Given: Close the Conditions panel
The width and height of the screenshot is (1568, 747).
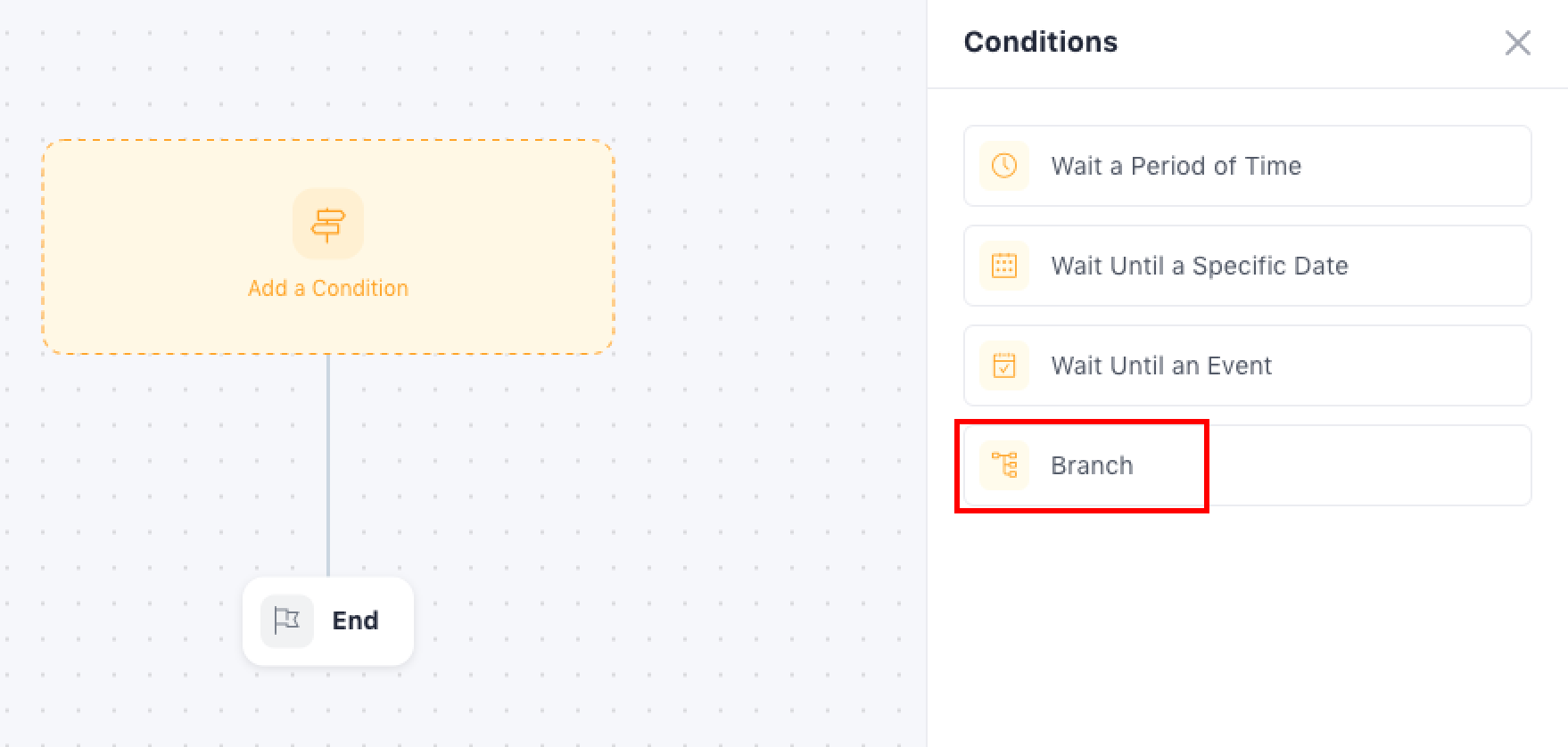Looking at the screenshot, I should click(1517, 43).
